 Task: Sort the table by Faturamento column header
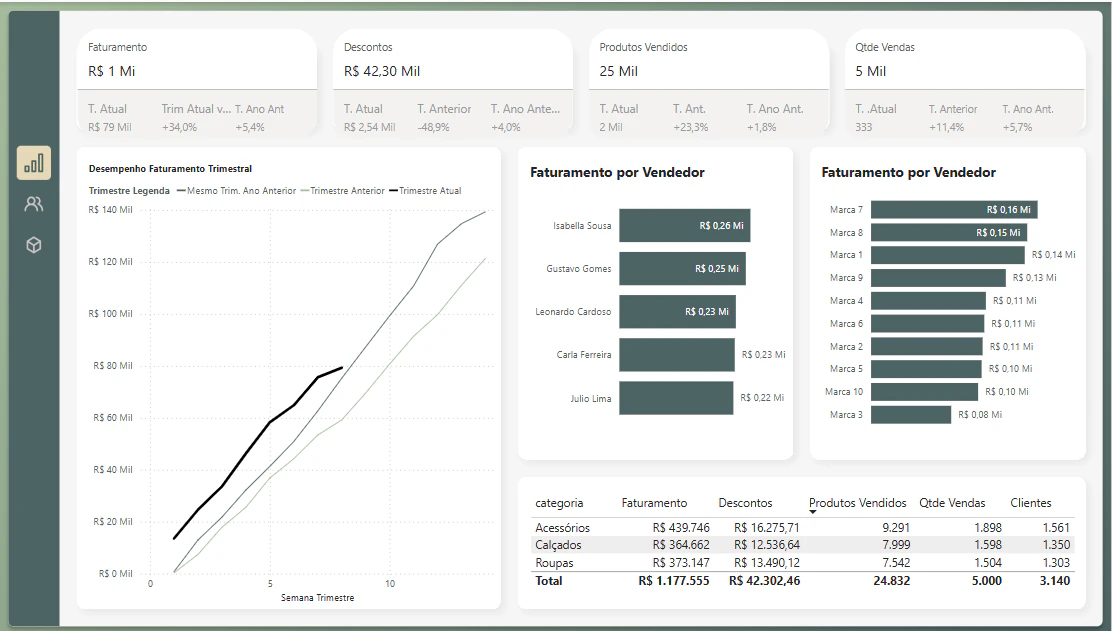tap(654, 503)
